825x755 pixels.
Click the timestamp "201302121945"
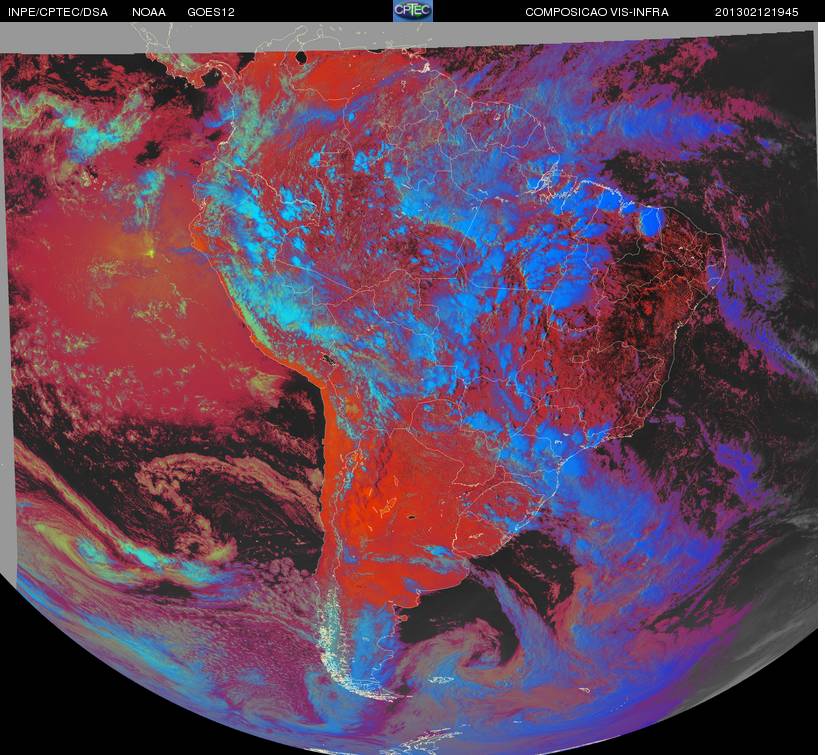[757, 12]
